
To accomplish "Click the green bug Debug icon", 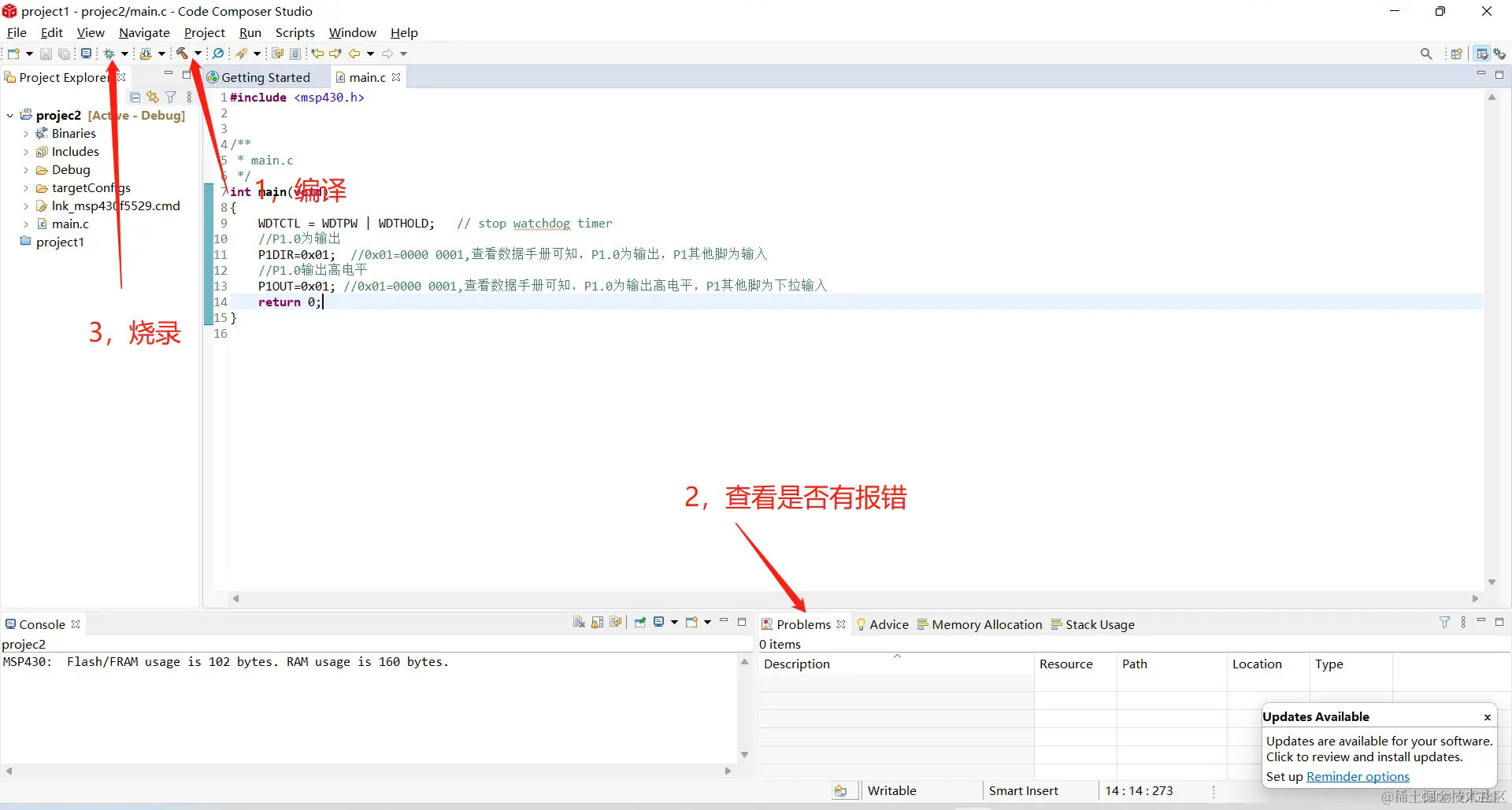I will [109, 54].
